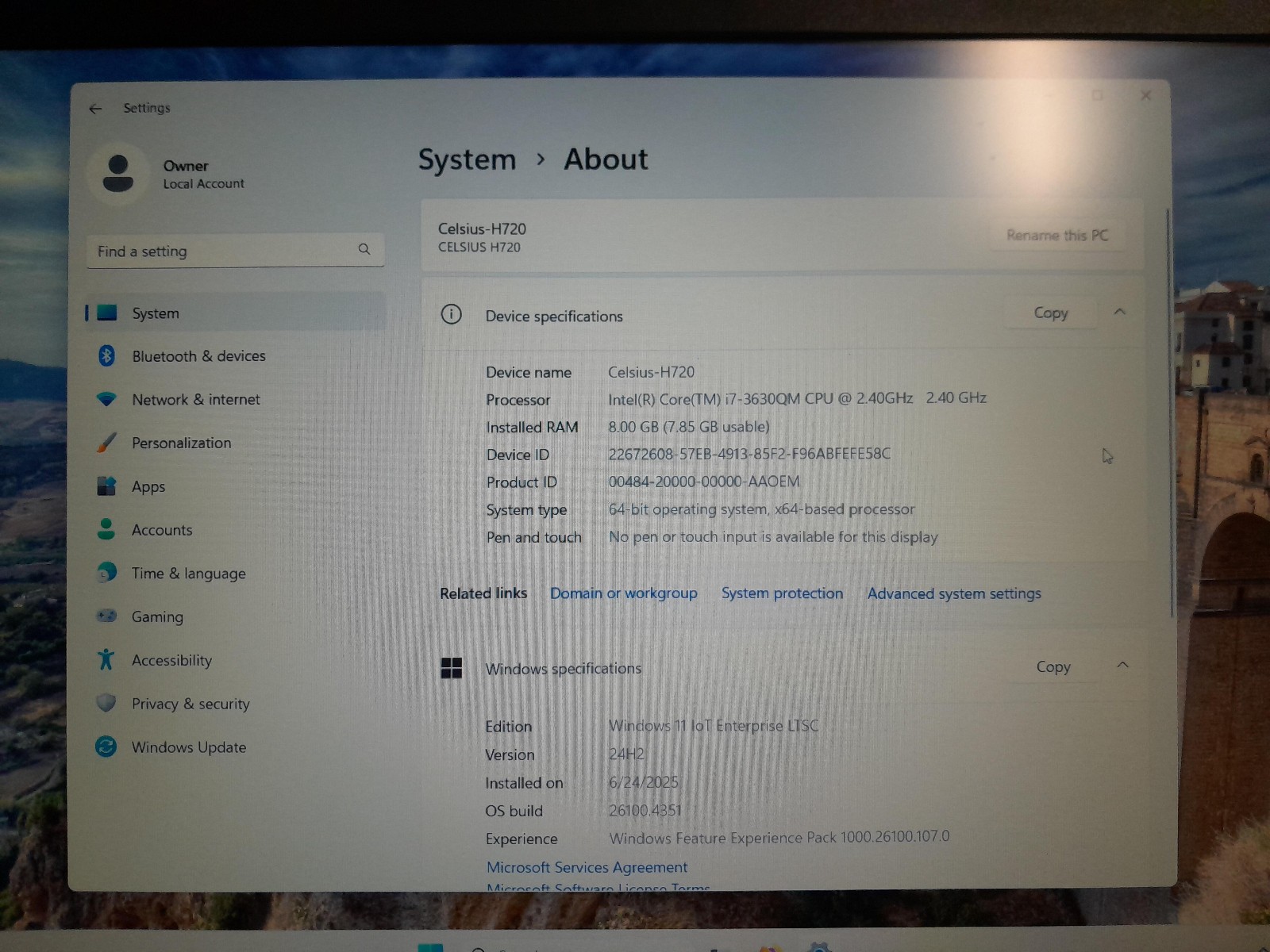Viewport: 1270px width, 952px height.
Task: Copy the Device specifications
Action: 1051,313
